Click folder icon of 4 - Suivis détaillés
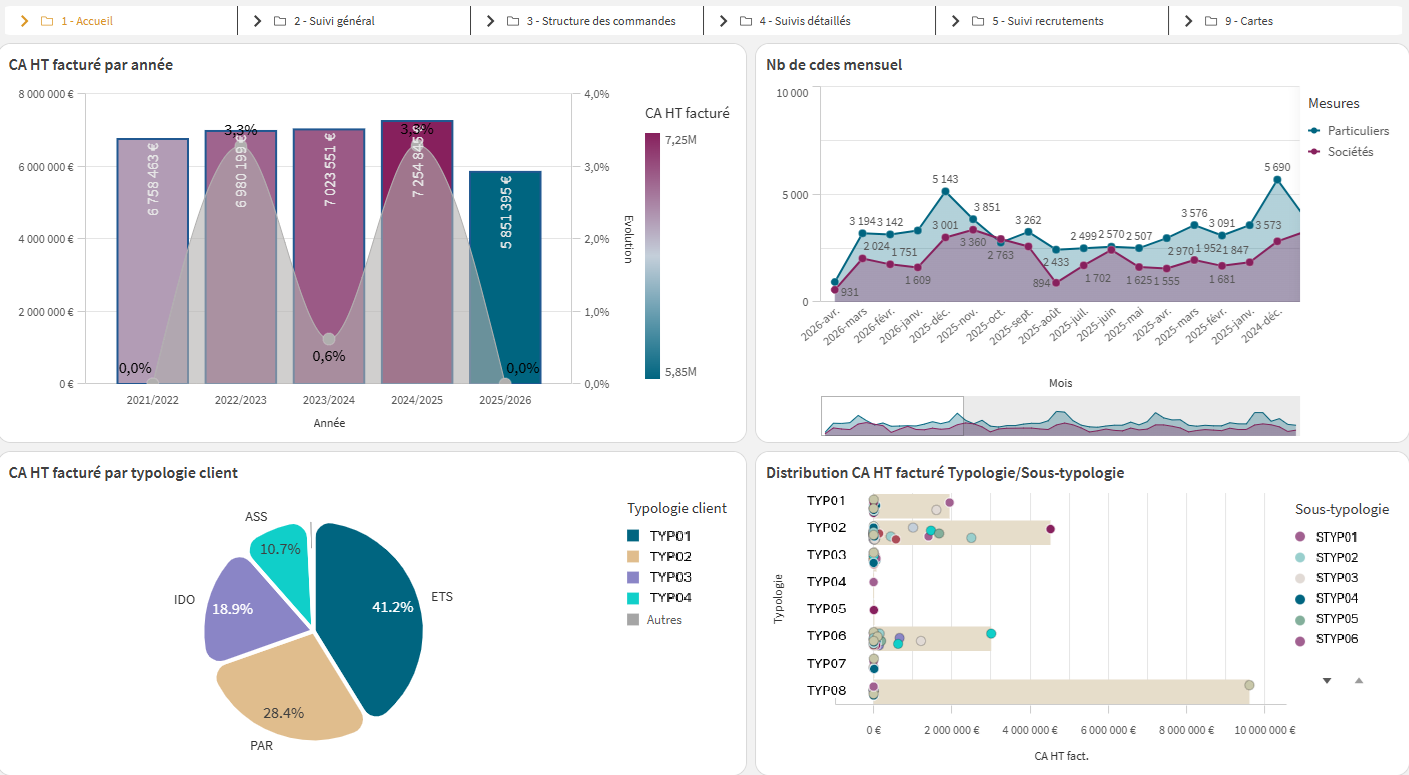This screenshot has width=1409, height=775. point(746,21)
